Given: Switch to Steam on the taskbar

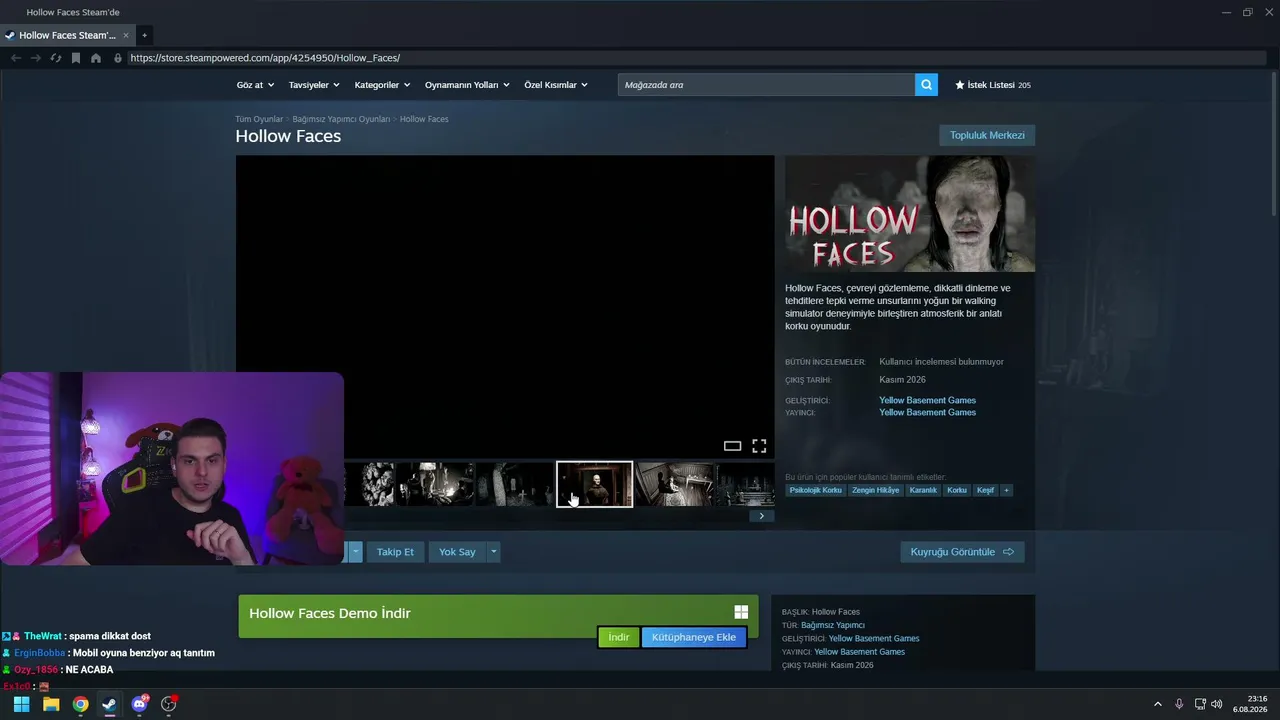Looking at the screenshot, I should (109, 704).
